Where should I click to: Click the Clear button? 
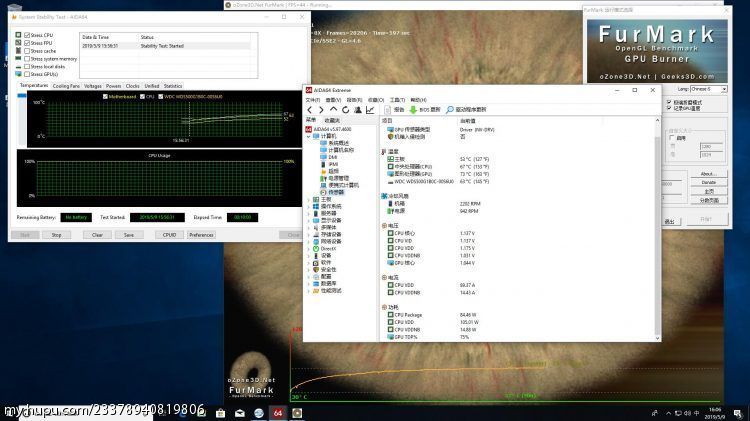point(98,235)
